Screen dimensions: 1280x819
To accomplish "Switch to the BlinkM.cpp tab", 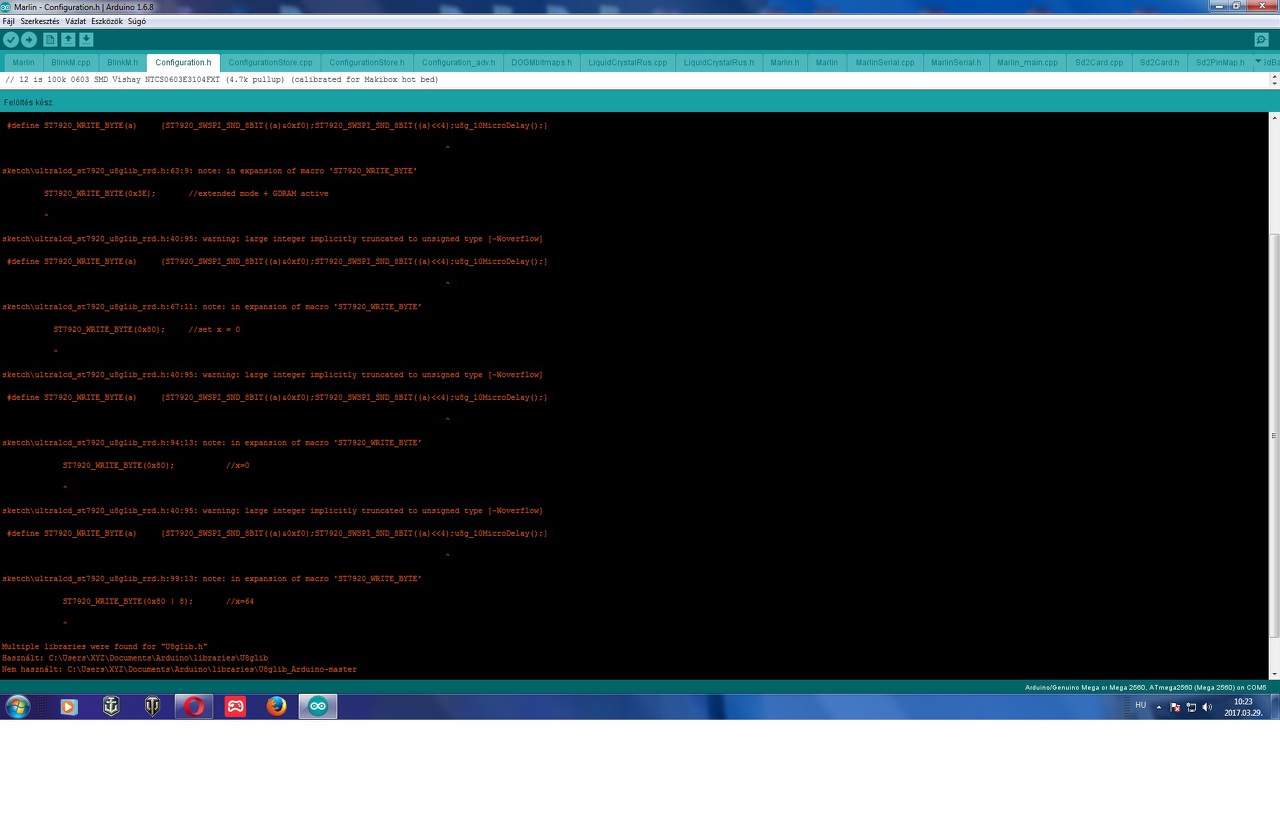I will pyautogui.click(x=71, y=62).
